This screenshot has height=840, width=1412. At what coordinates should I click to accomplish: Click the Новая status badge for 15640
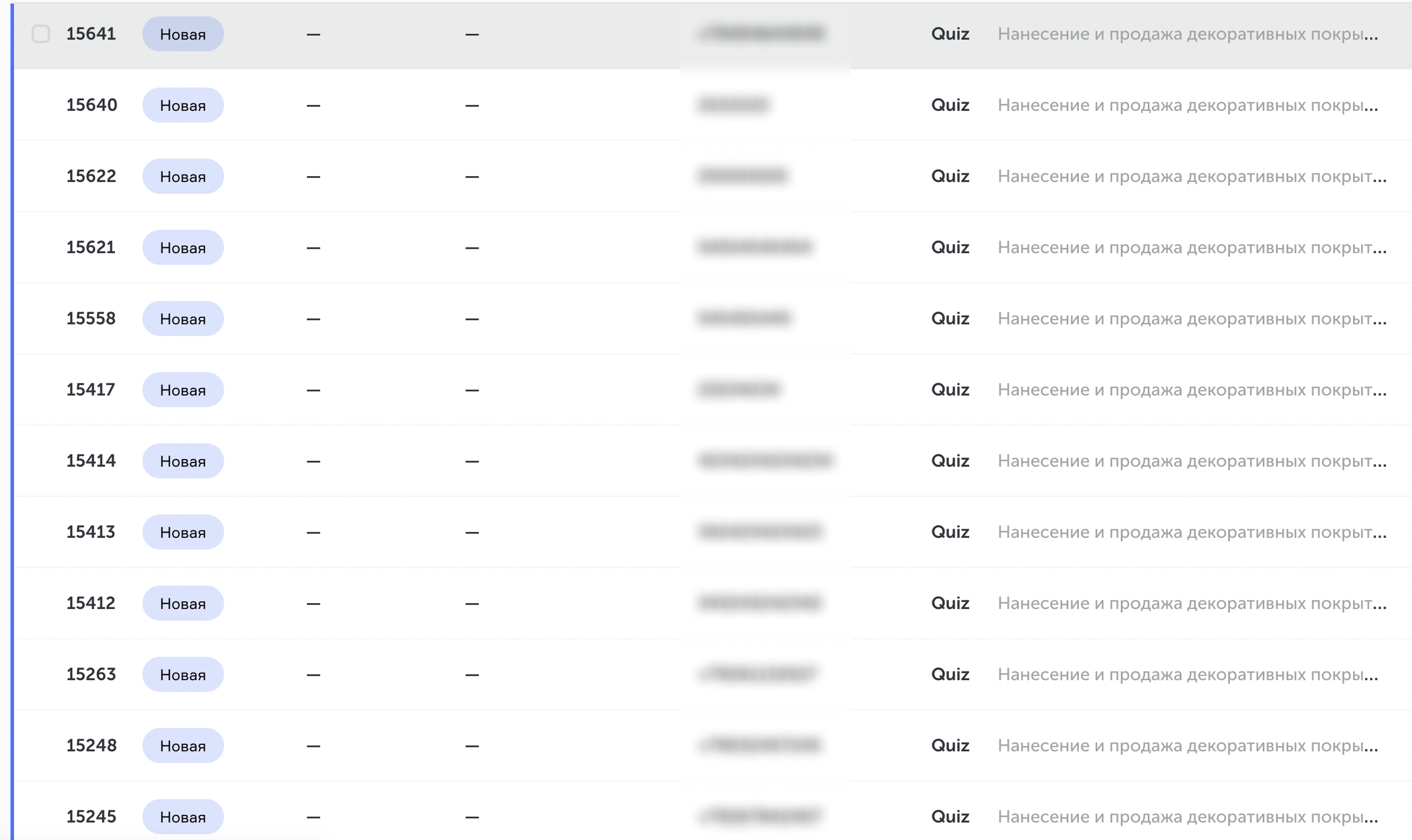(x=183, y=105)
